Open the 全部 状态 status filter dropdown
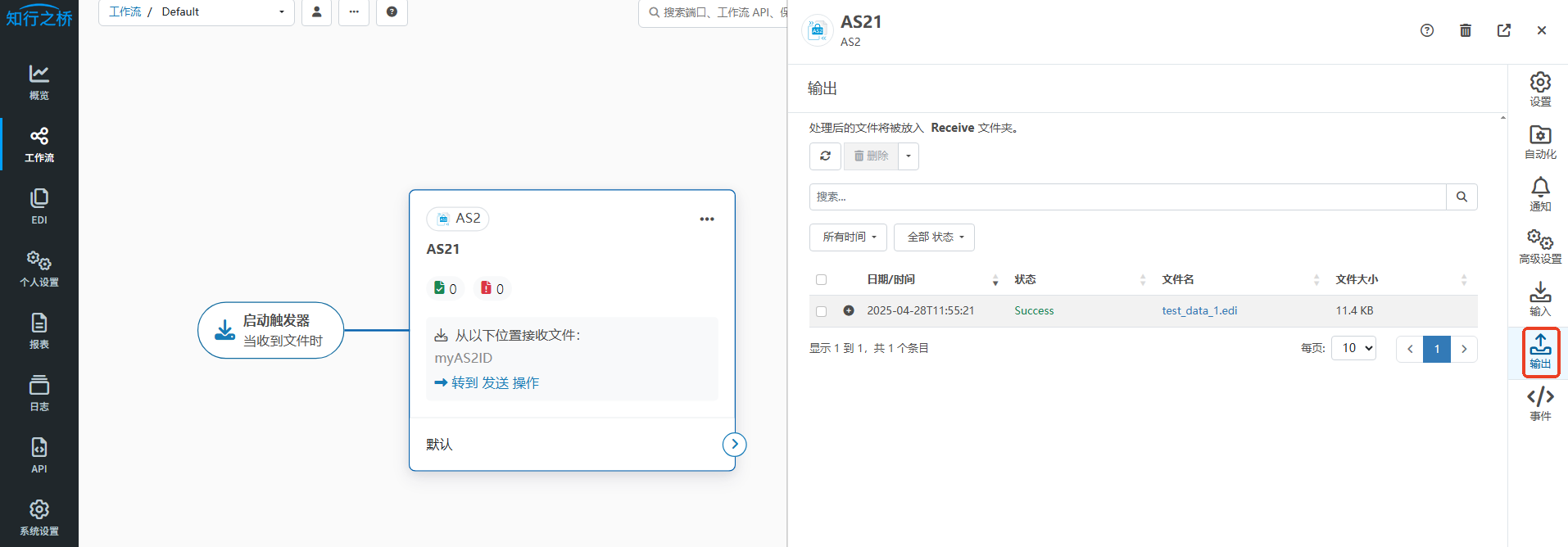Screen dimensions: 1568x547 [x=934, y=237]
